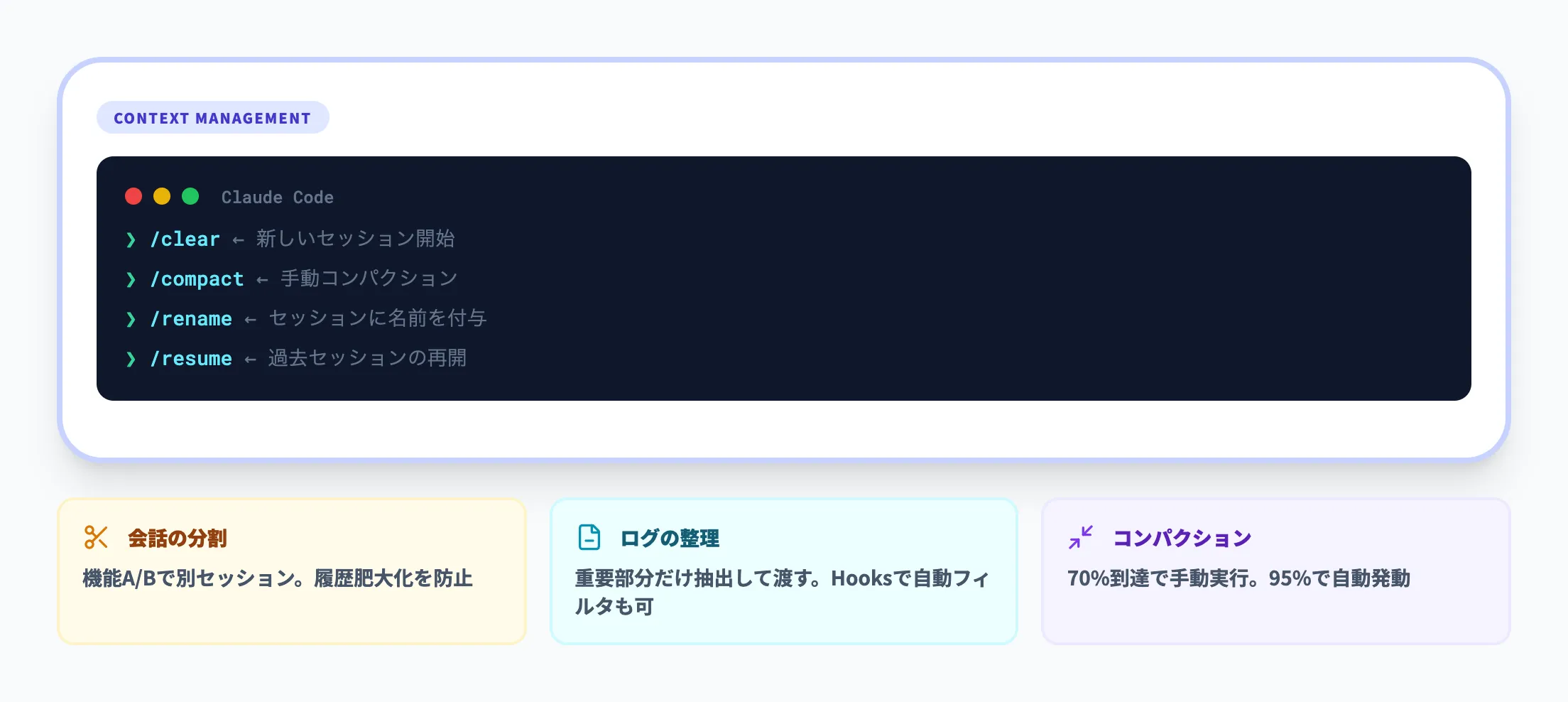Image resolution: width=1568 pixels, height=702 pixels.
Task: Toggle the red traffic light dot
Action: click(134, 196)
